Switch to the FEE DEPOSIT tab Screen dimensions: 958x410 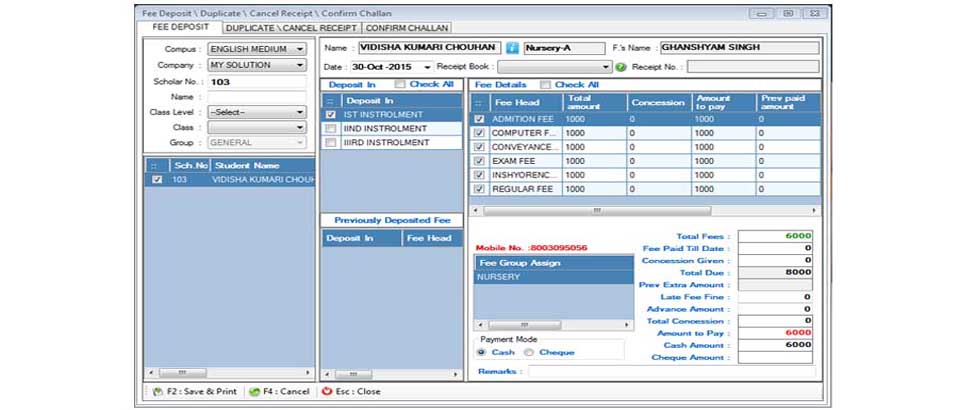tap(180, 27)
